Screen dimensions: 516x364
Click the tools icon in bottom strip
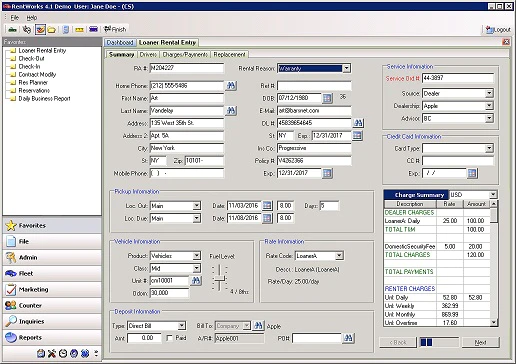click(x=52, y=353)
